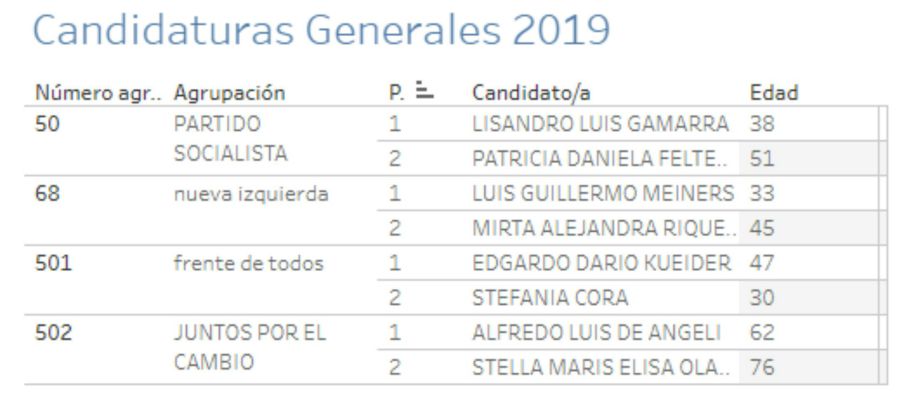
Task: Click grouping number 501
Action: point(53,263)
